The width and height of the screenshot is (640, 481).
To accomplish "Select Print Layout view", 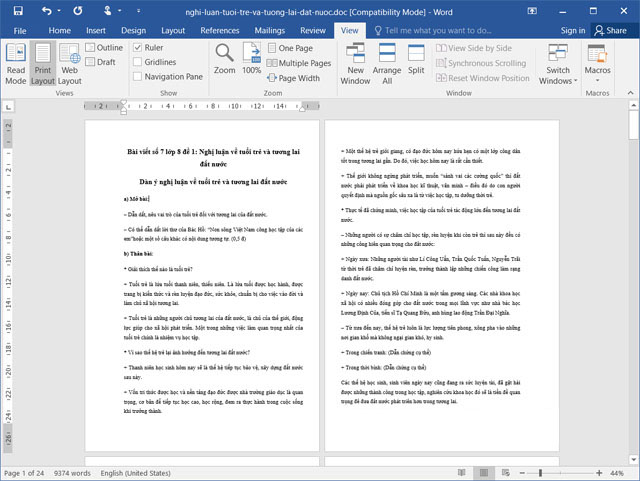I will tap(43, 64).
